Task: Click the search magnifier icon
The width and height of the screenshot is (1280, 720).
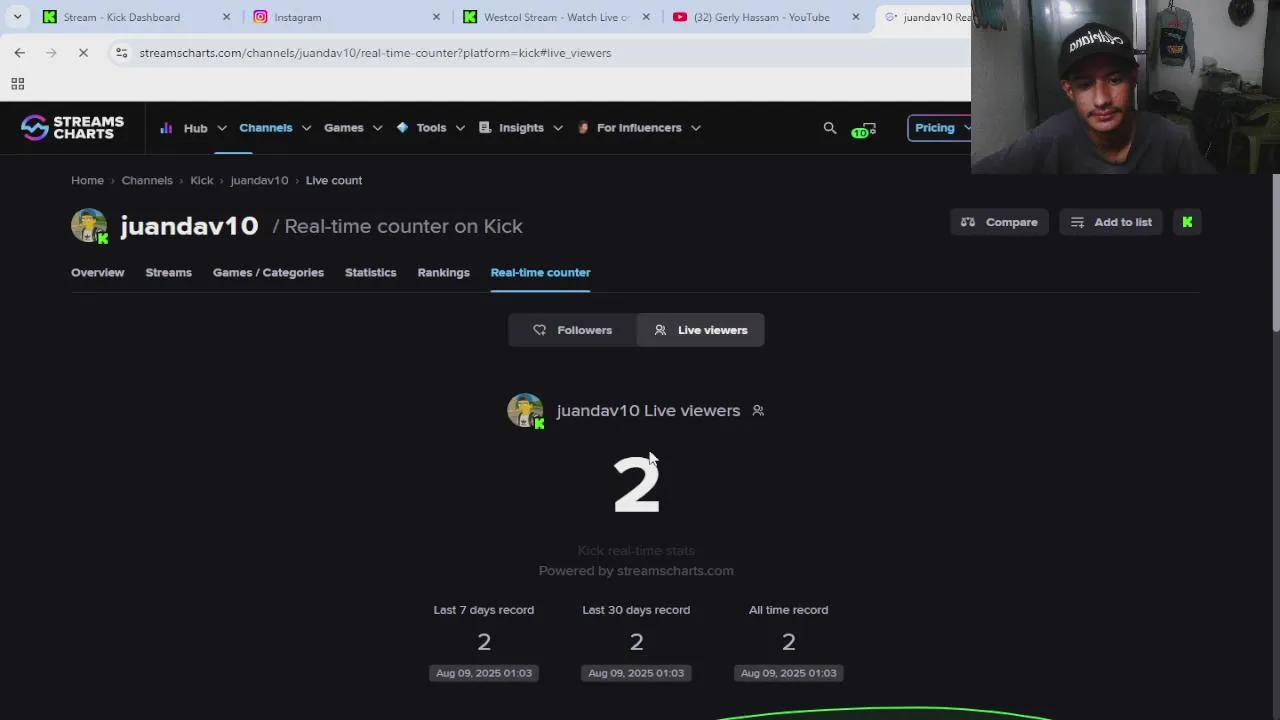Action: click(830, 128)
